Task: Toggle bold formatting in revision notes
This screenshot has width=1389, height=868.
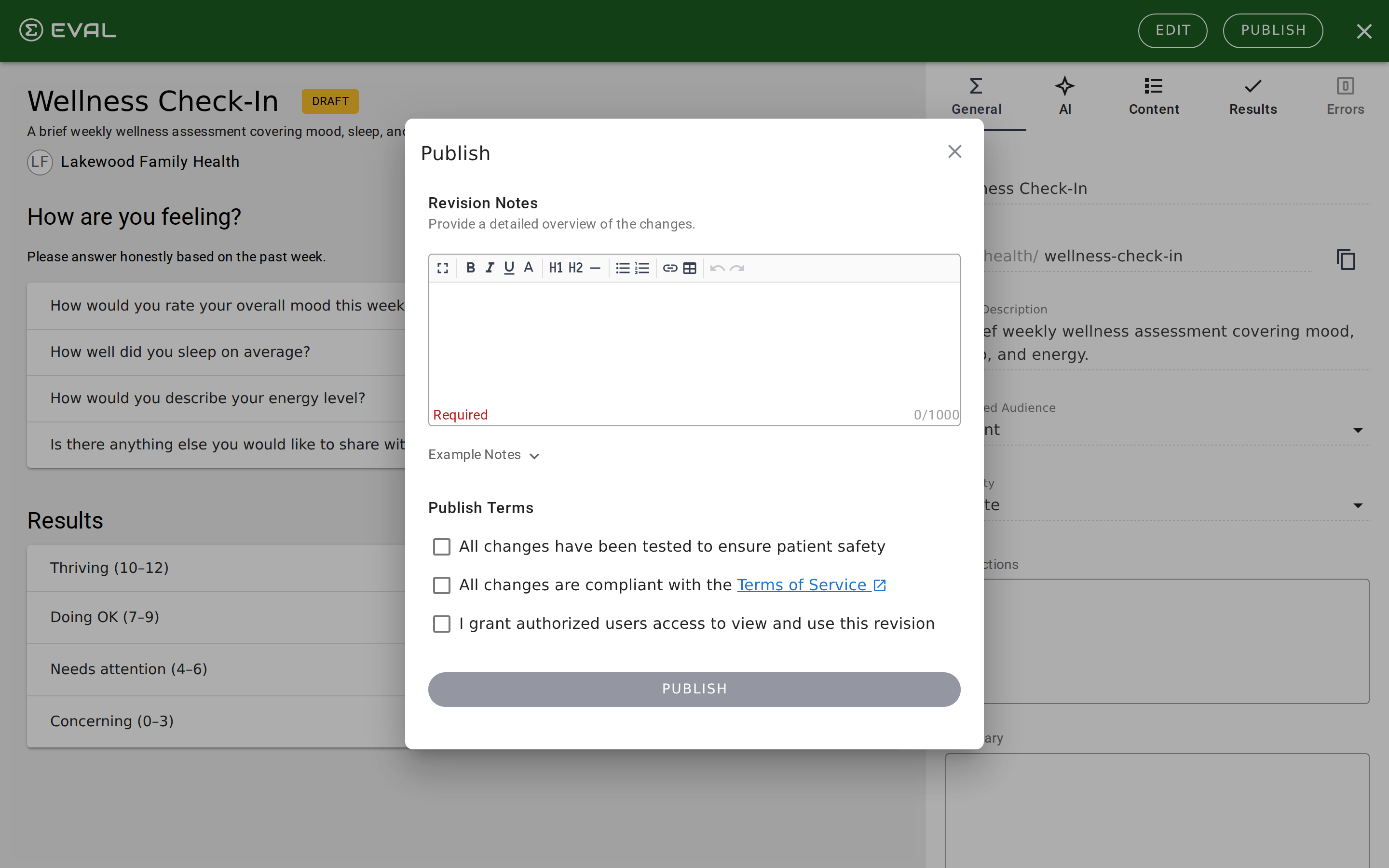Action: (471, 268)
